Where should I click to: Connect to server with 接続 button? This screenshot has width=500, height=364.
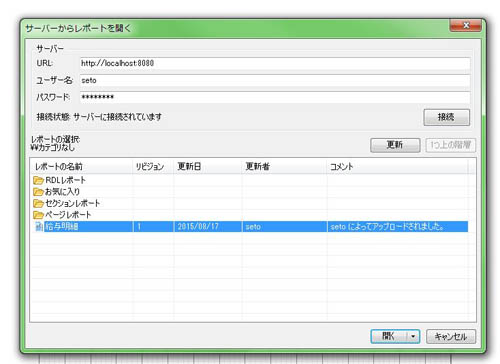(x=447, y=117)
